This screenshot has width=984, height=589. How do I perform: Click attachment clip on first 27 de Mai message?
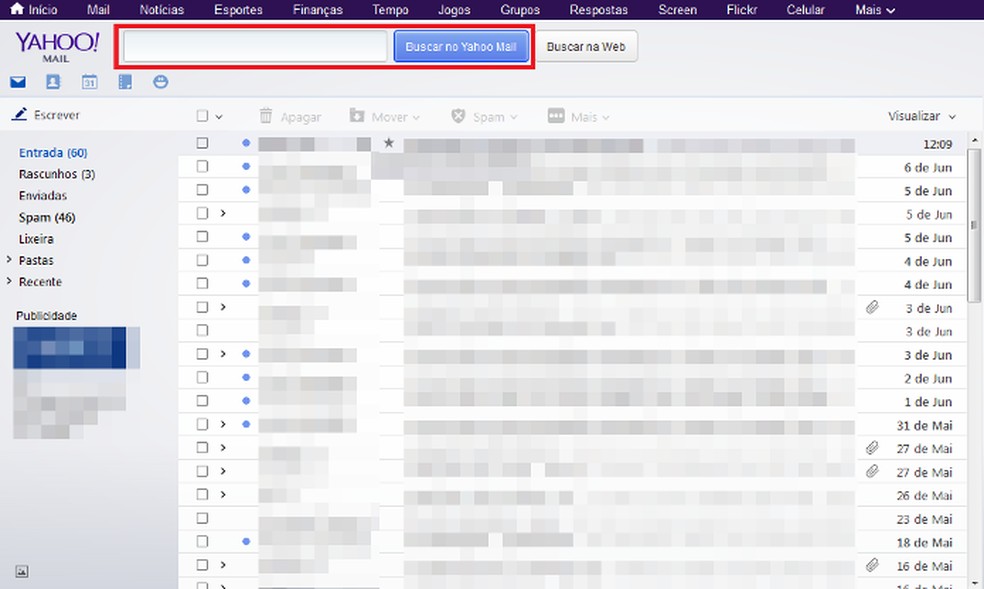click(x=872, y=448)
